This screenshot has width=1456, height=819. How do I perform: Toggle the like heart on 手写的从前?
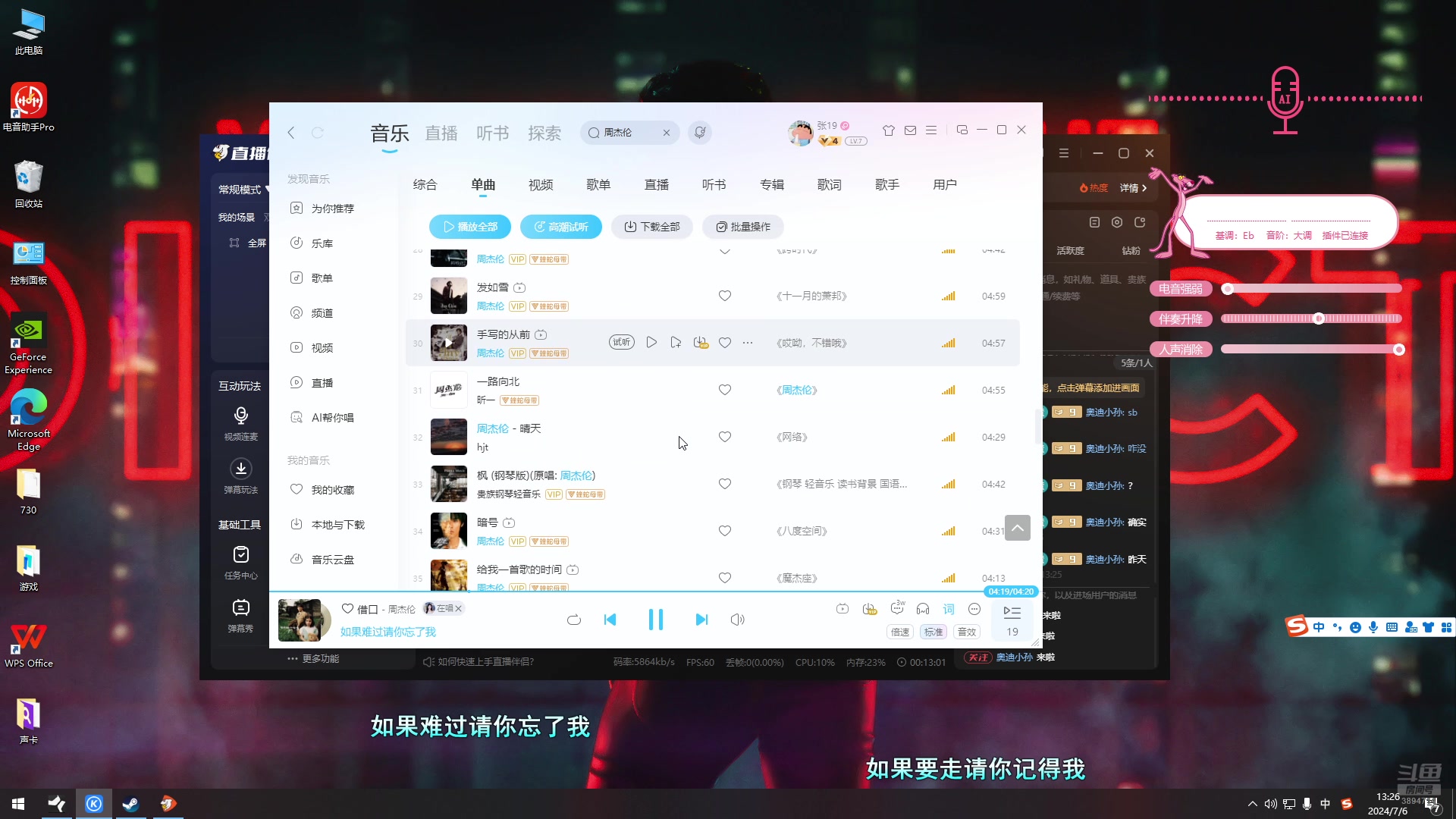[x=725, y=342]
